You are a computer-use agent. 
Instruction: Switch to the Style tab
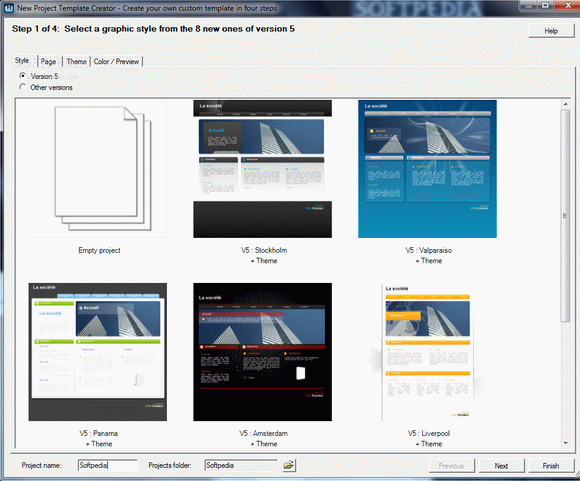click(22, 61)
